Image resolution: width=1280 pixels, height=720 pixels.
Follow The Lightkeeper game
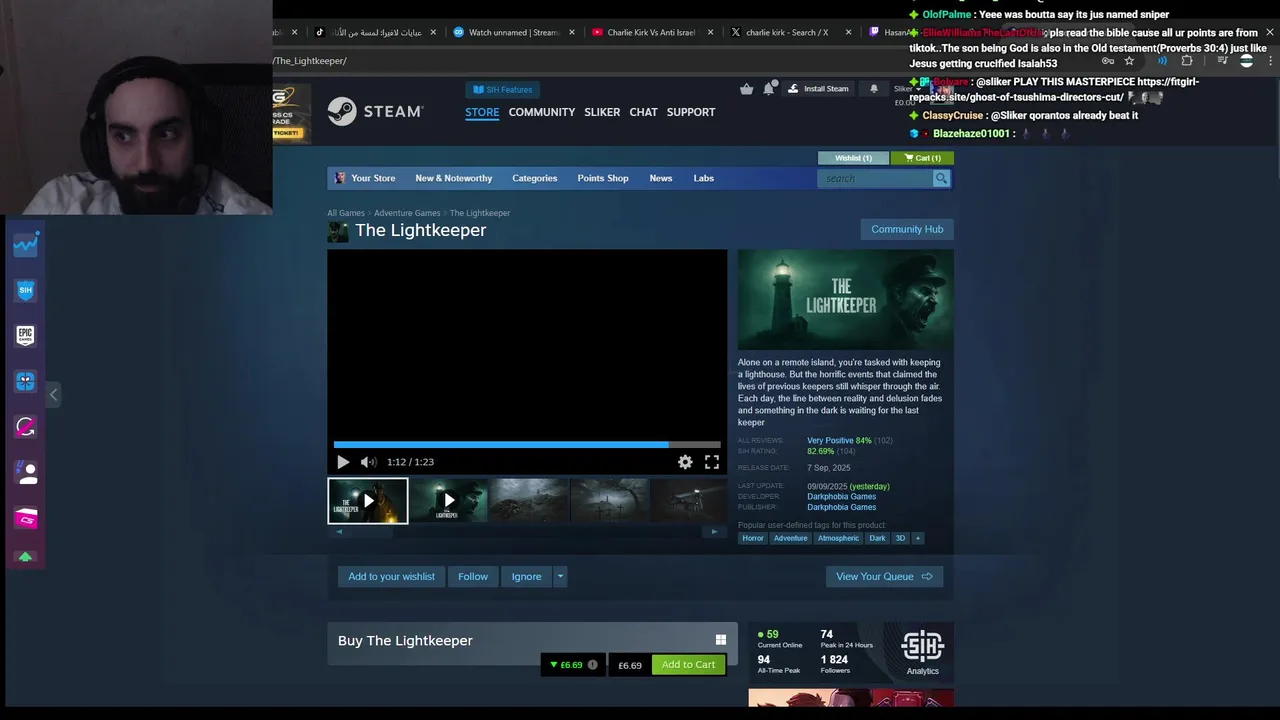coord(473,576)
